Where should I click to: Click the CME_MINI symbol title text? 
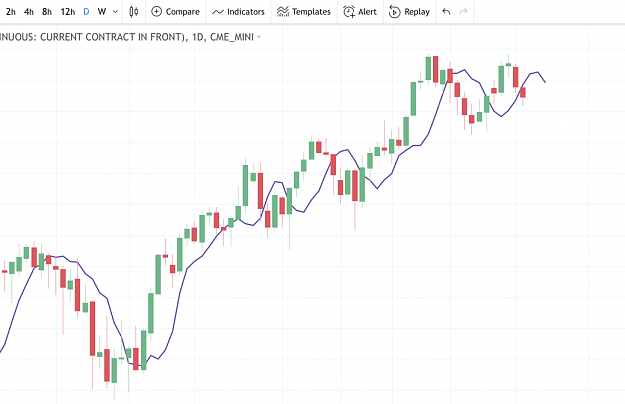pos(232,37)
